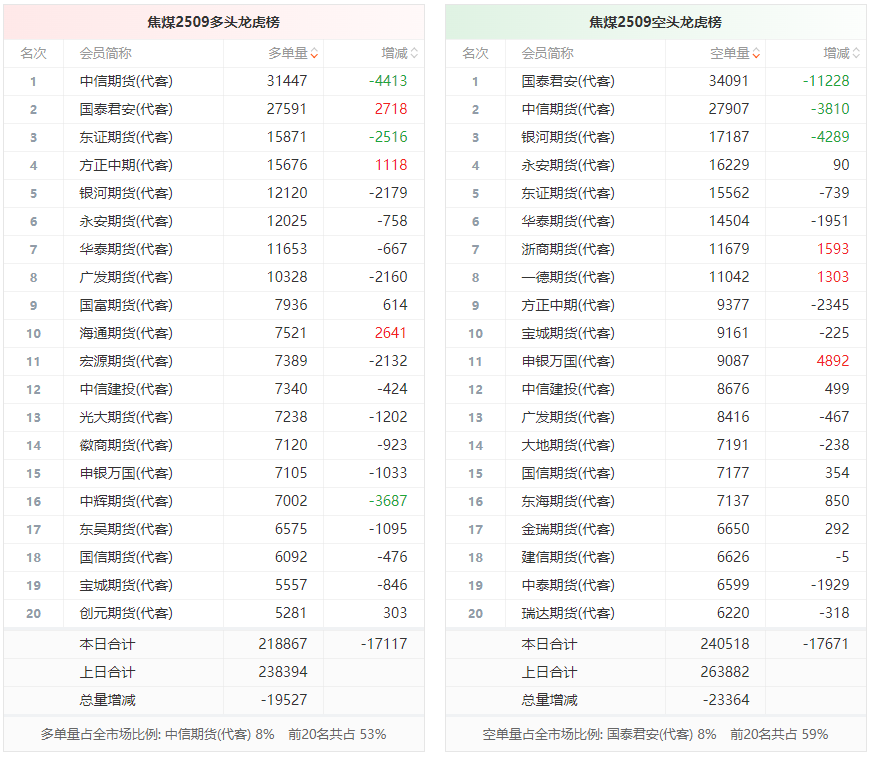Viewport: 871px width, 757px height.
Task: Click 会员简称 header in short table
Action: (548, 53)
